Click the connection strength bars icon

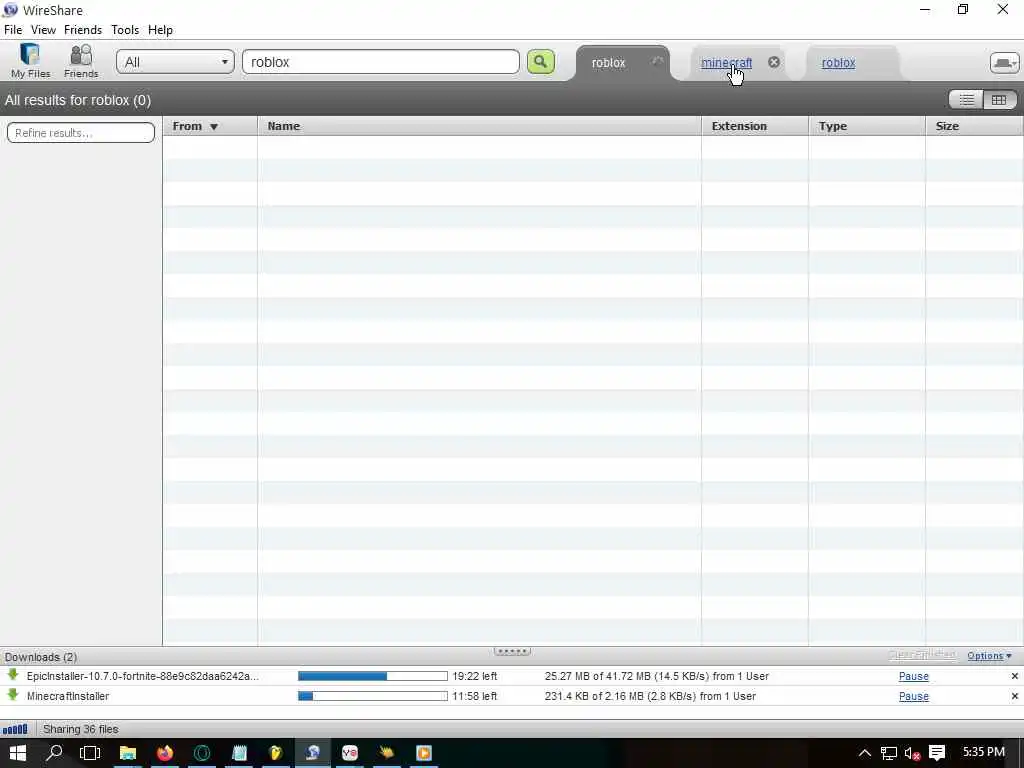click(15, 729)
